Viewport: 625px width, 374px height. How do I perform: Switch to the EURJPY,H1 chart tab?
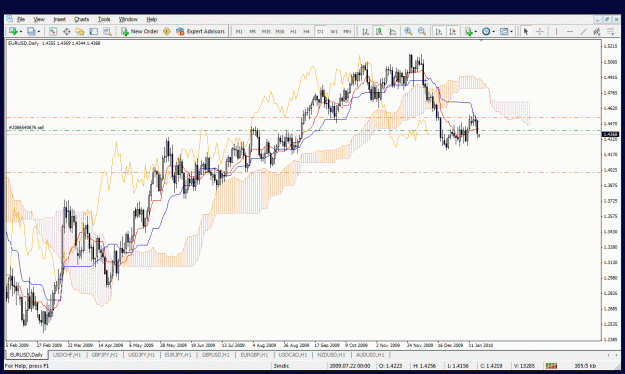[178, 355]
